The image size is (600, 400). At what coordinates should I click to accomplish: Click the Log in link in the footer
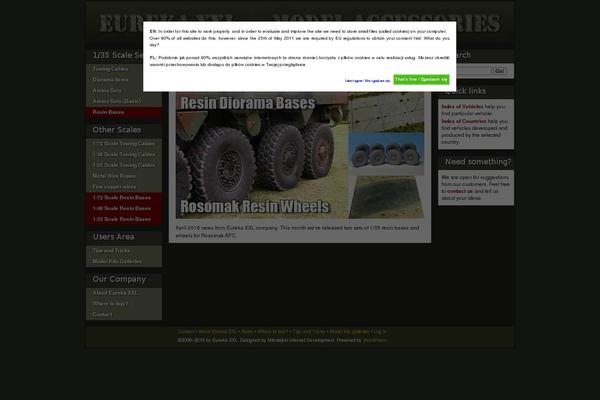click(x=380, y=331)
